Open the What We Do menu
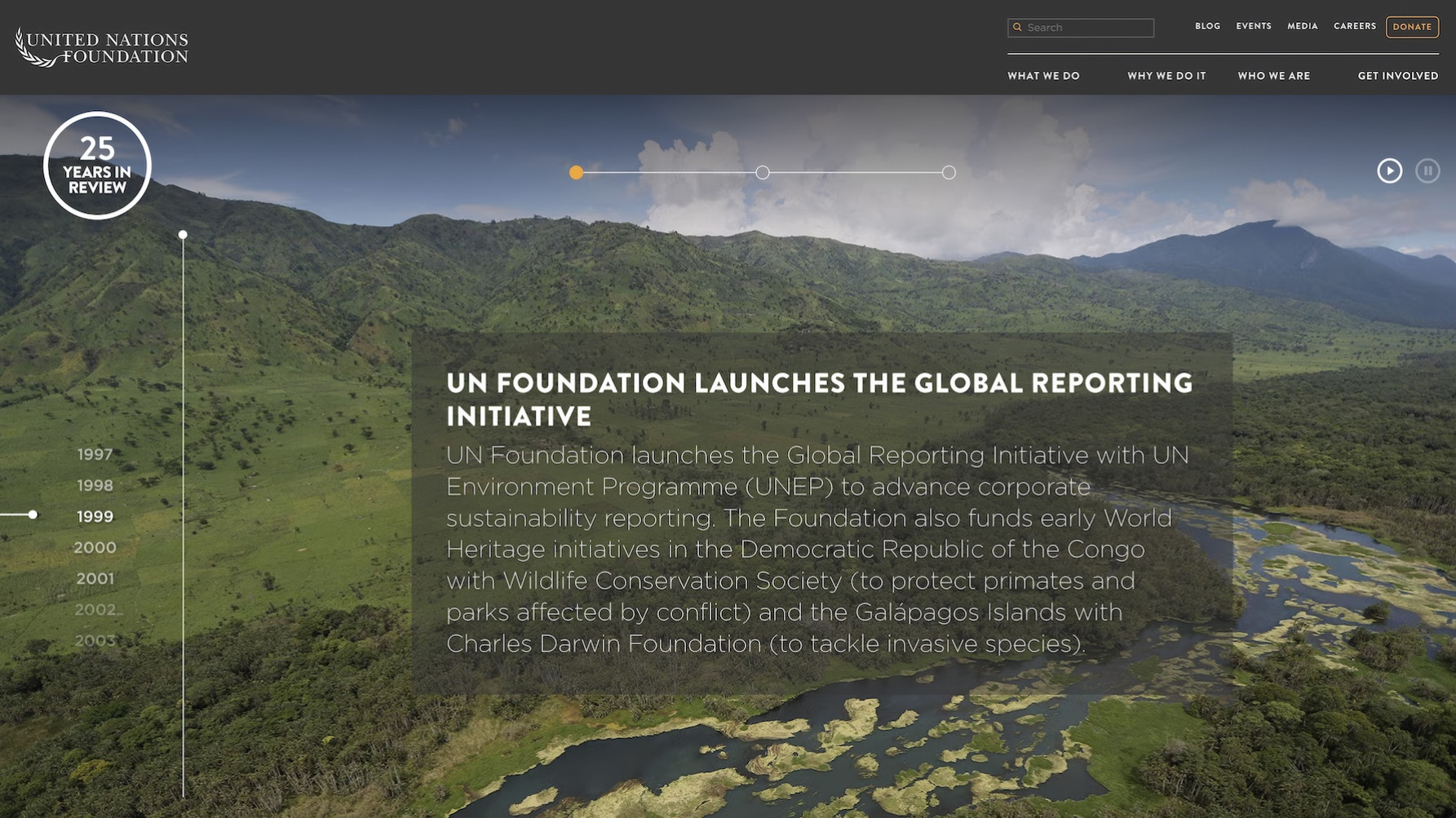The width and height of the screenshot is (1456, 818). pyautogui.click(x=1043, y=76)
